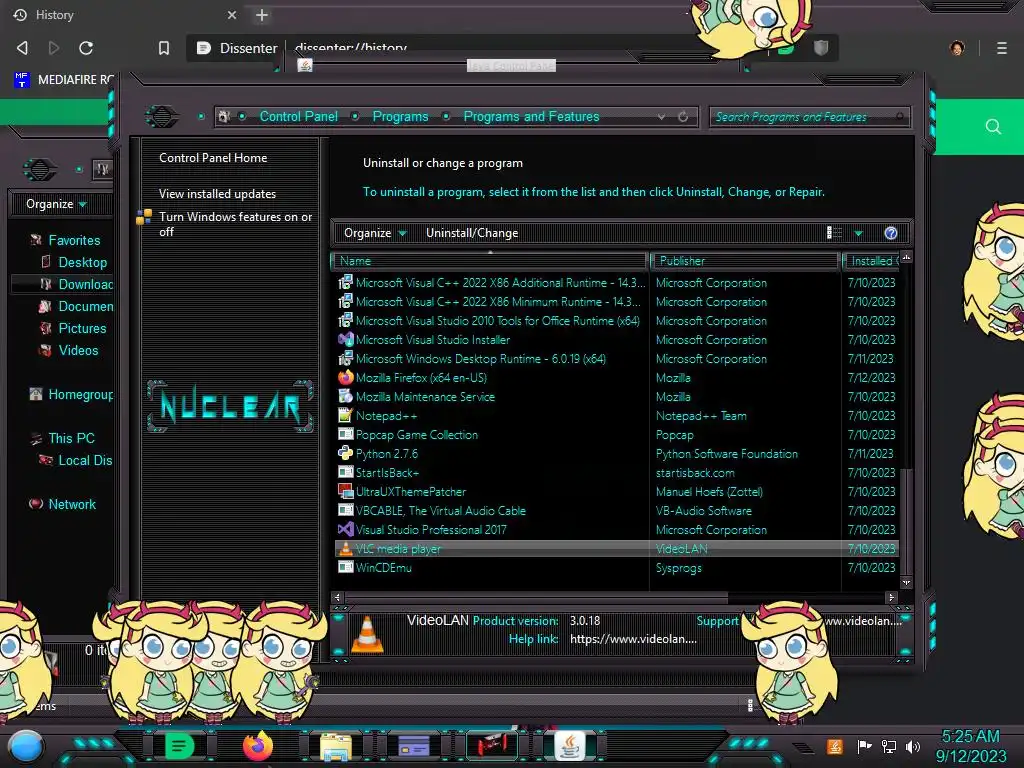Open This PC in Explorer sidebar
Viewport: 1024px width, 768px height.
coord(71,438)
